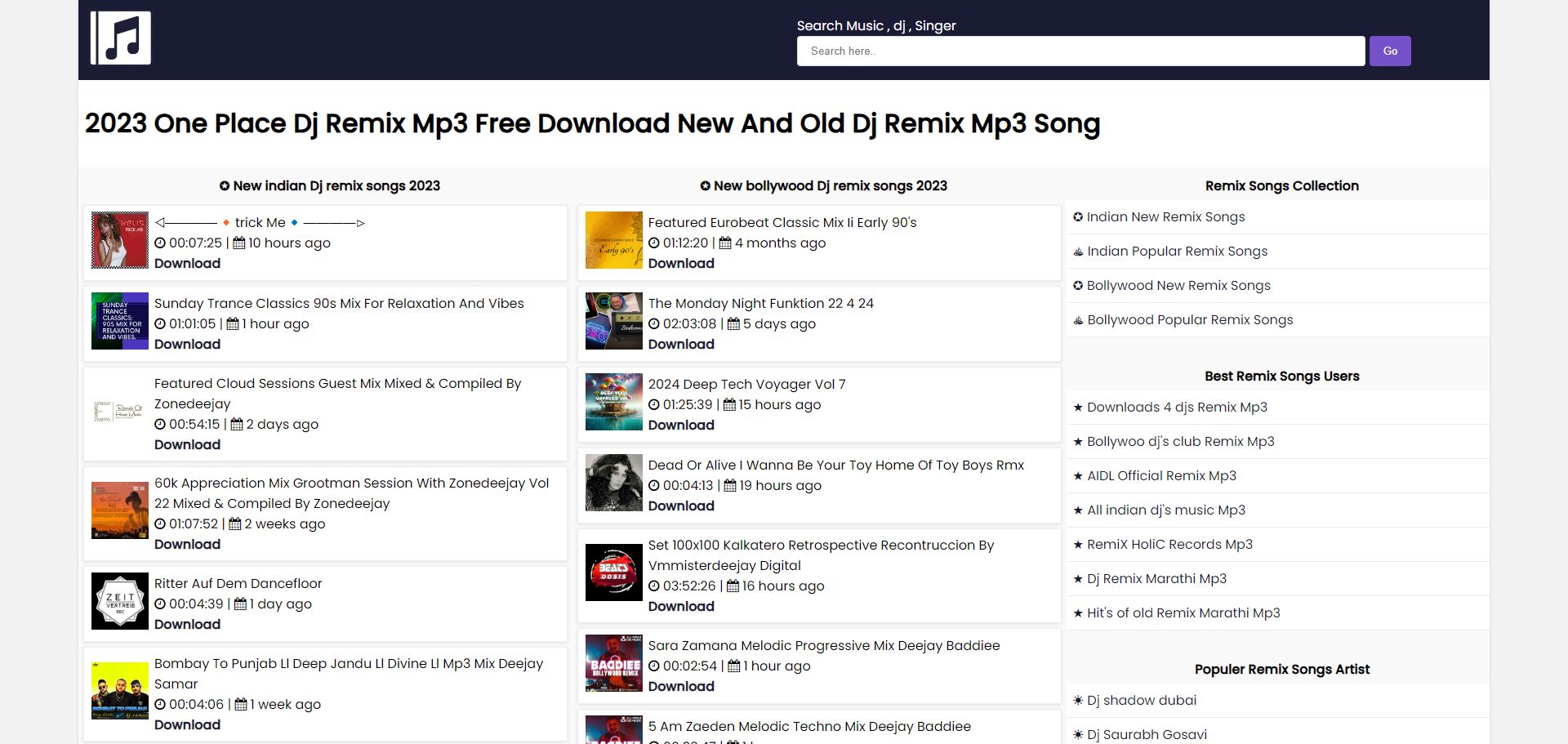Click the icon beside Indian Popular Remix Songs
The width and height of the screenshot is (1568, 744).
coord(1078,252)
